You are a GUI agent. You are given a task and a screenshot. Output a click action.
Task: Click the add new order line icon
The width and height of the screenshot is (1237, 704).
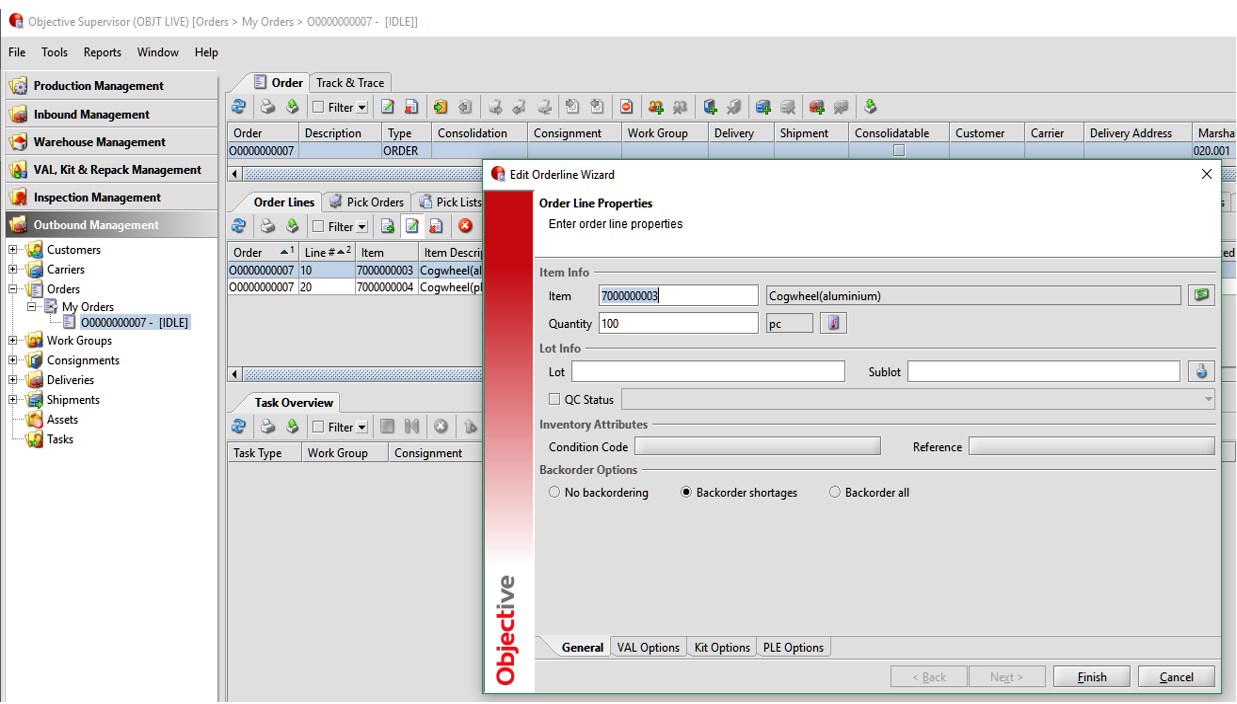387,227
